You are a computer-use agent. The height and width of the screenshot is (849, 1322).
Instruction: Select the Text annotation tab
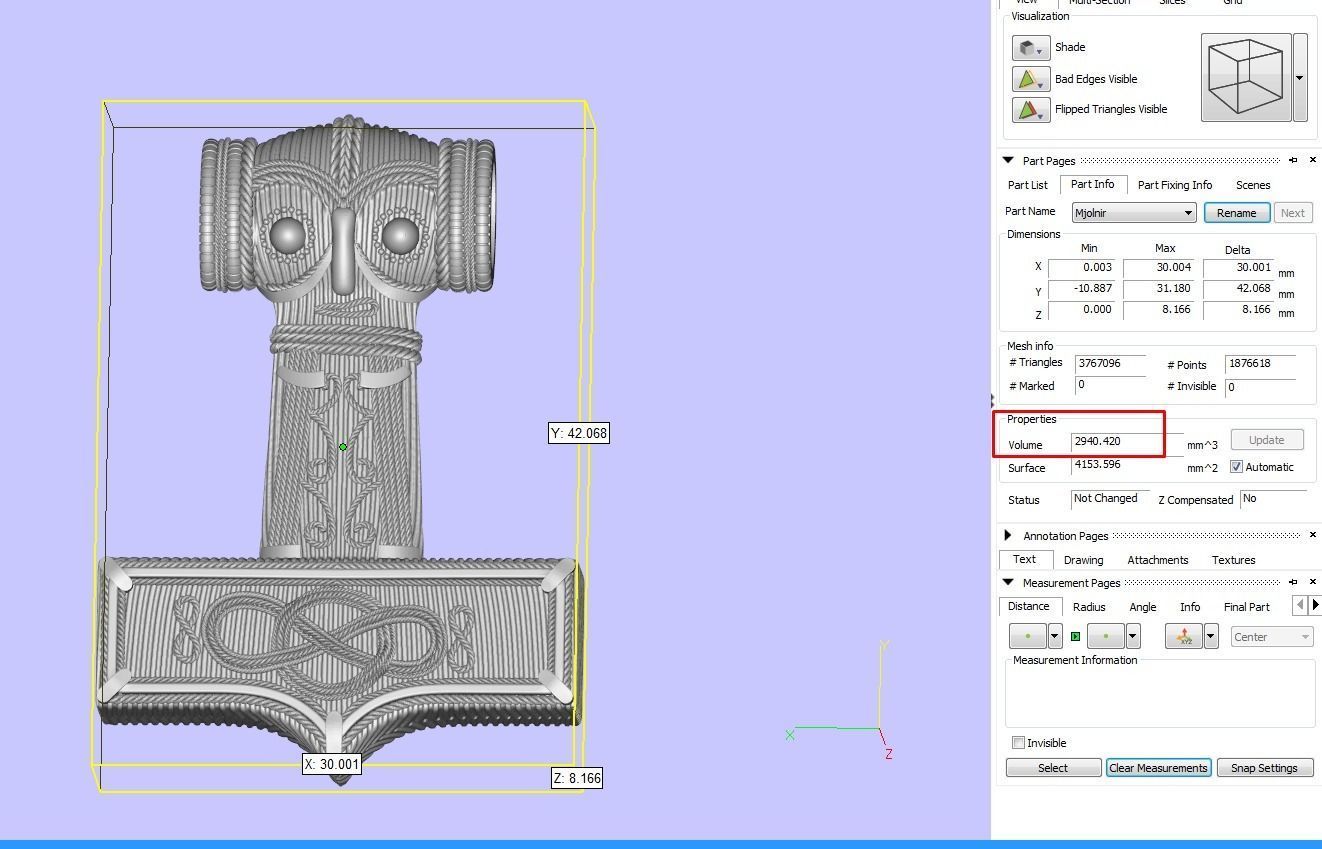tap(1025, 559)
